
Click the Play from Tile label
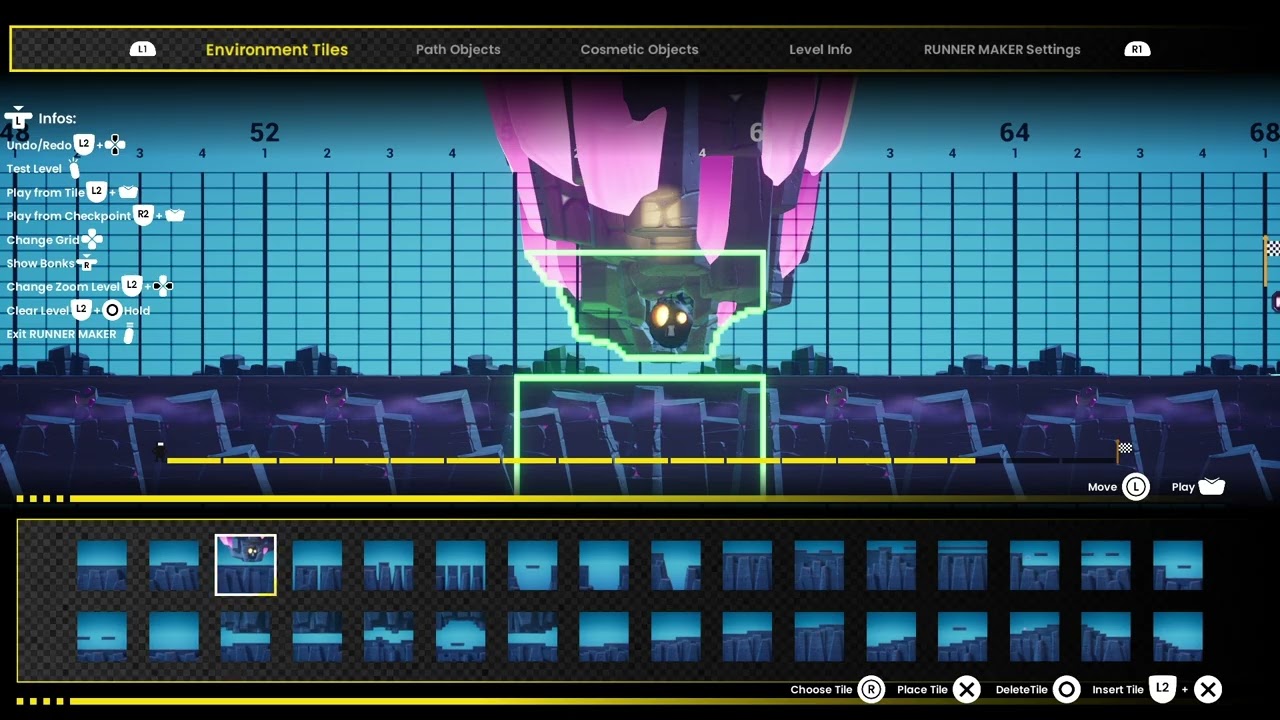click(46, 192)
